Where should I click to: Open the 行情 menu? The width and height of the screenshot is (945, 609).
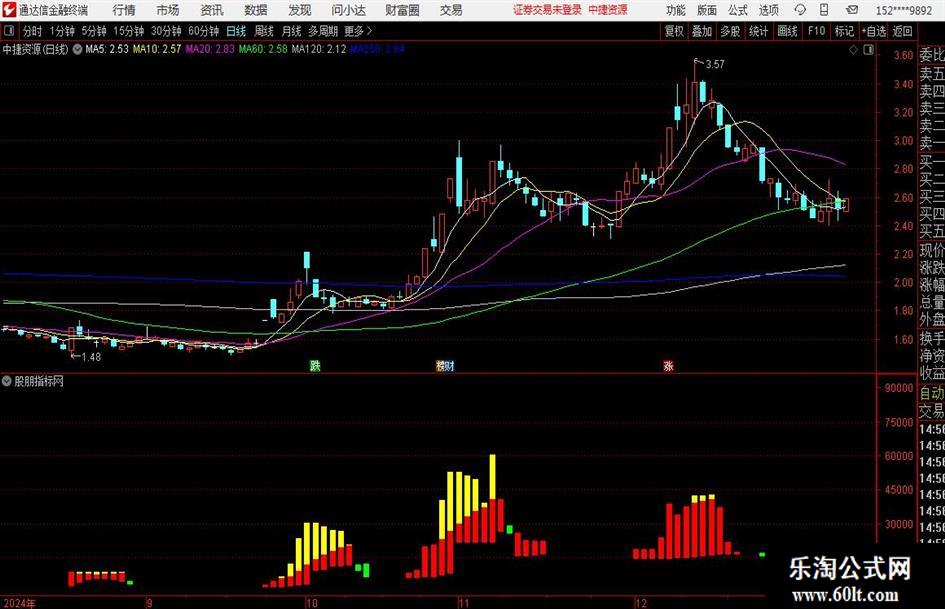(124, 10)
